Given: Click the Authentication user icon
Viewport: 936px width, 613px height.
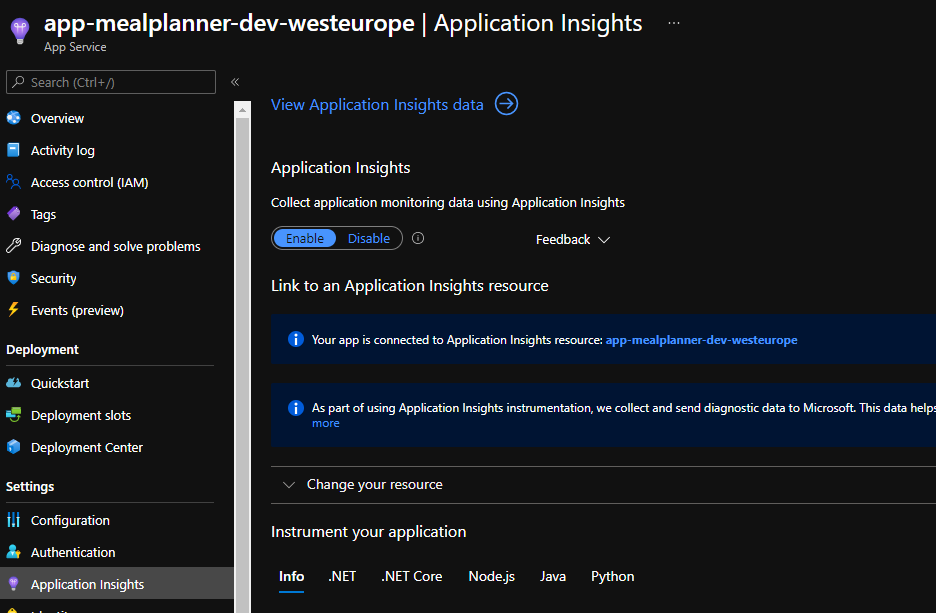Looking at the screenshot, I should 13,552.
